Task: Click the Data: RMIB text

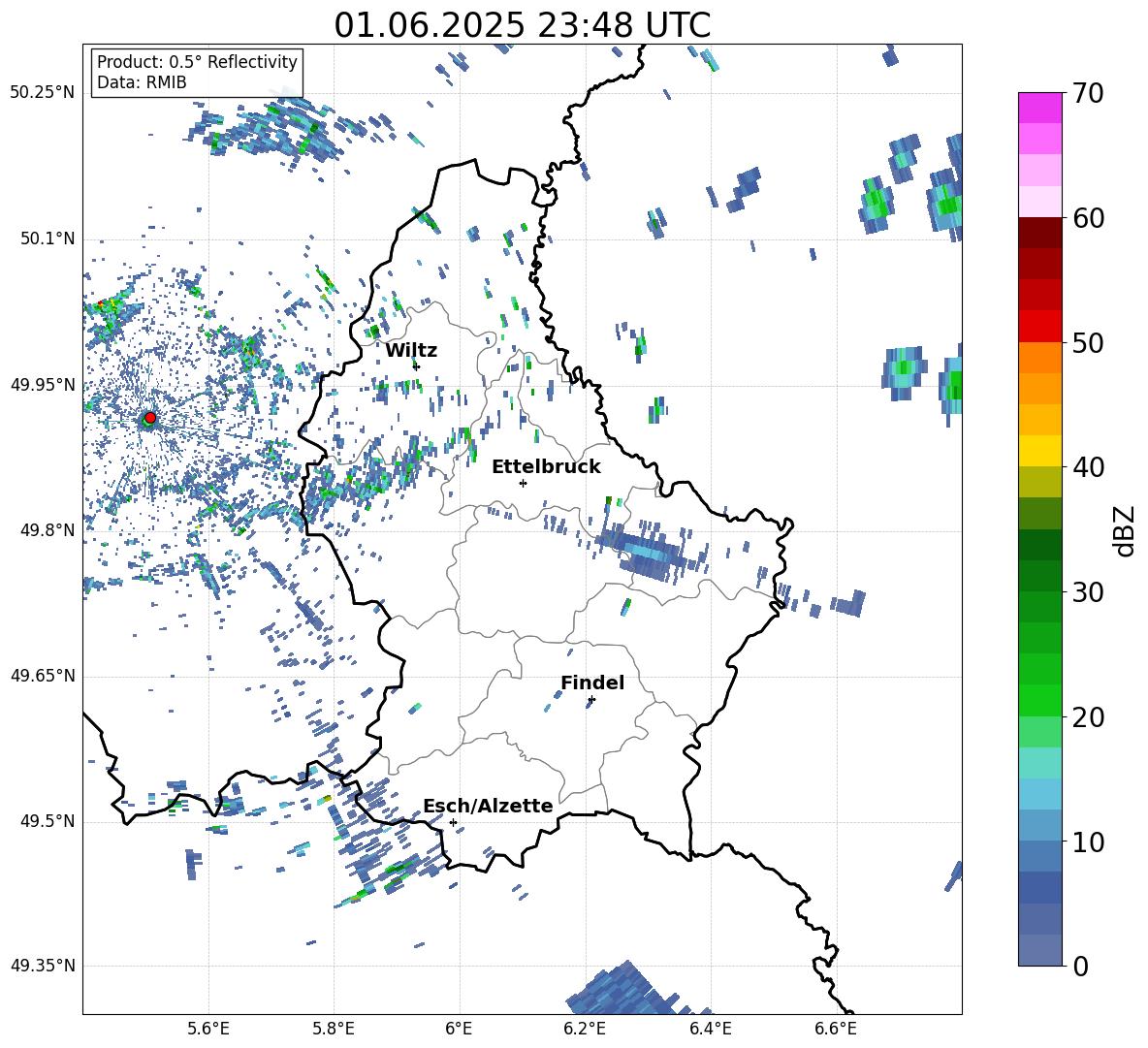Action: (x=142, y=82)
